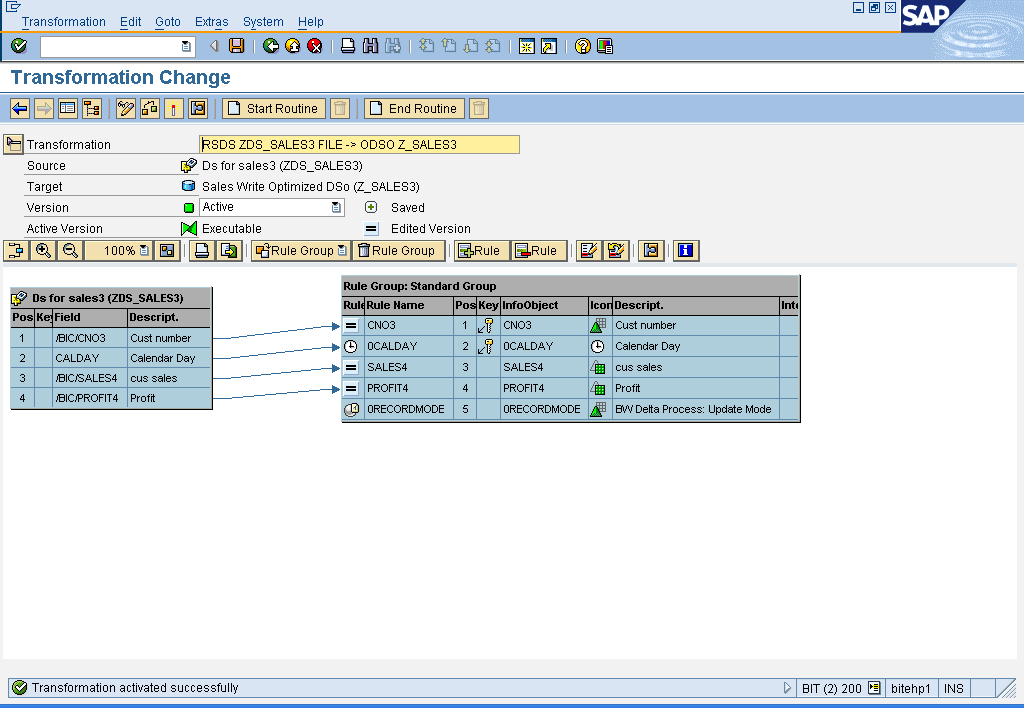Click the Display/Change pencil icon
Viewport: 1024px width, 708px height.
125,108
